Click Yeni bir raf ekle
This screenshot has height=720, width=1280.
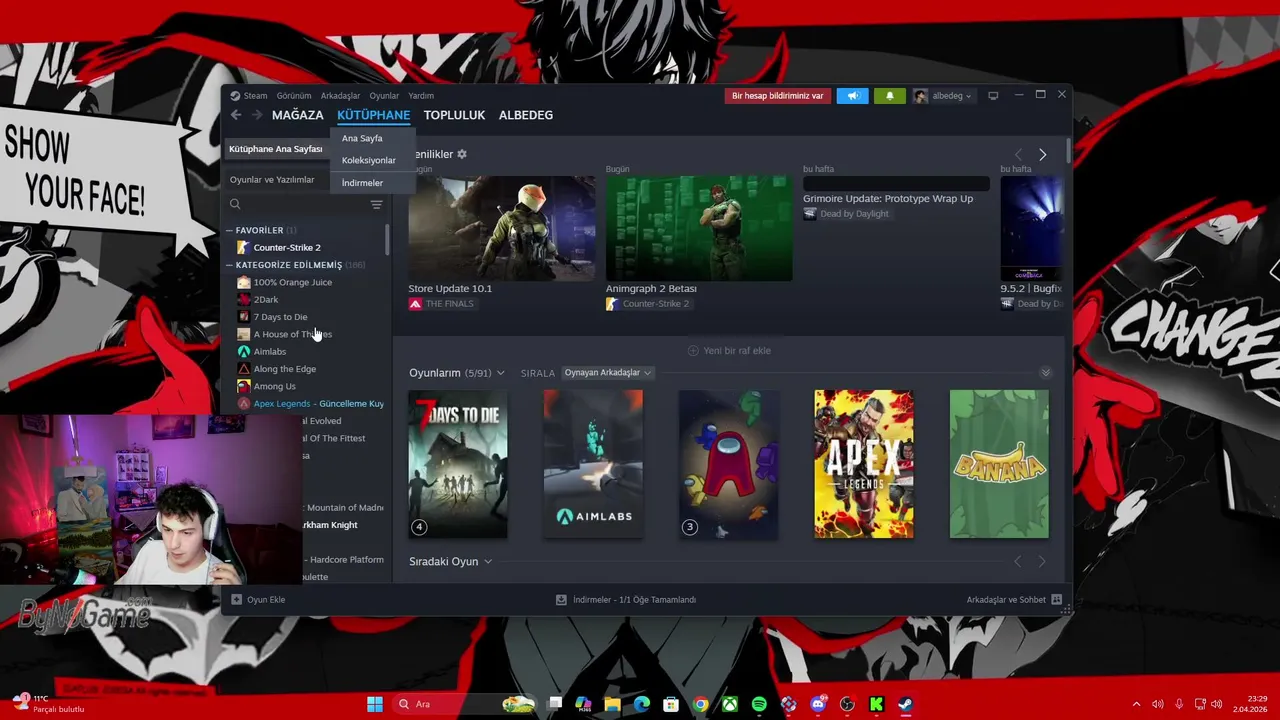(x=729, y=351)
